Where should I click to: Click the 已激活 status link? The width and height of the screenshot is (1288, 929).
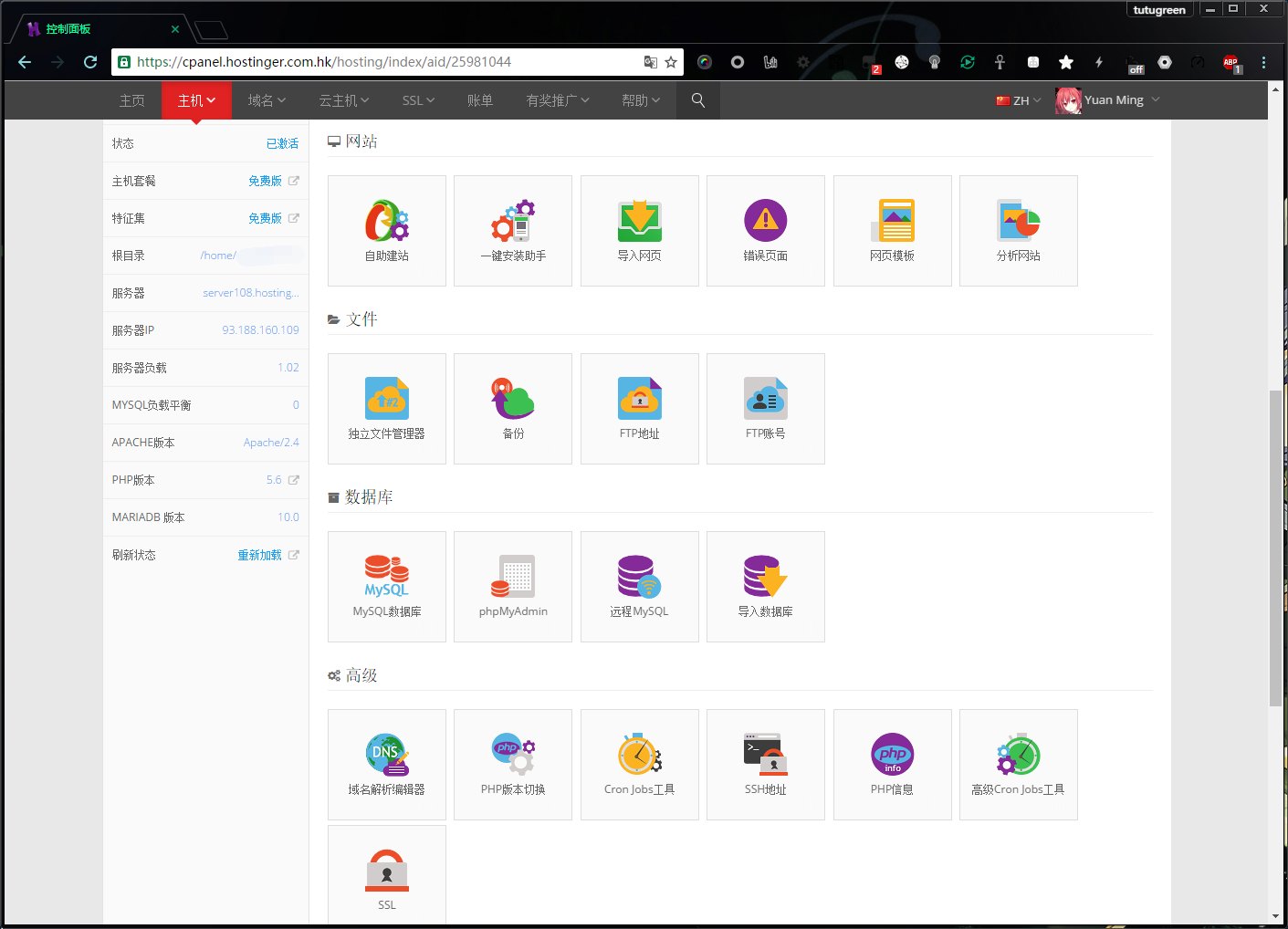282,143
